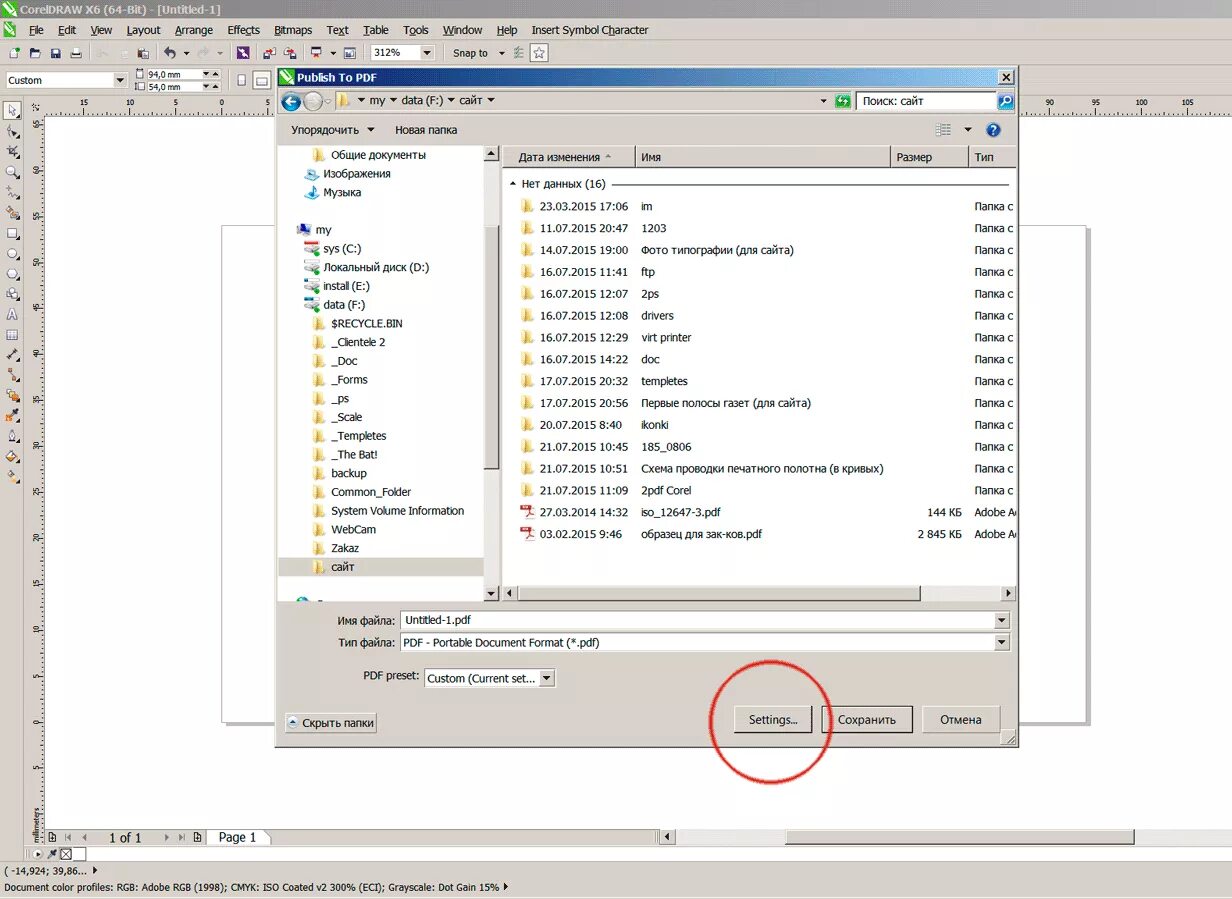The image size is (1232, 899).
Task: Select the Zoom tool in toolbox
Action: (12, 172)
